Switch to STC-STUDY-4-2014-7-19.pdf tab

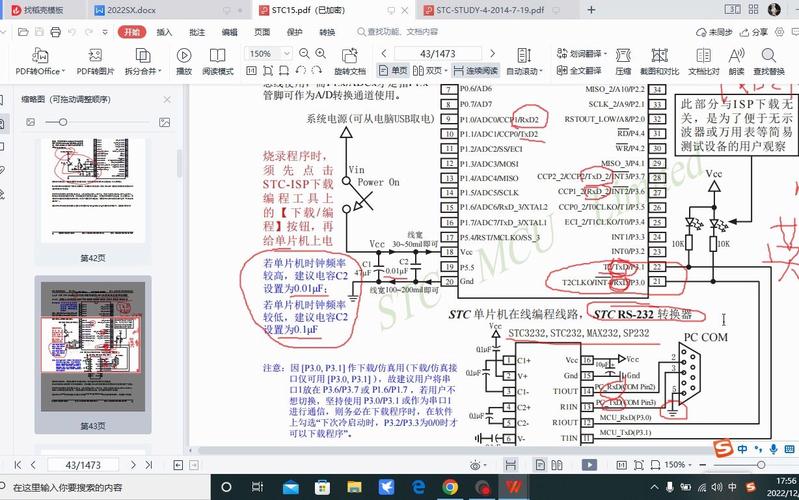489,10
